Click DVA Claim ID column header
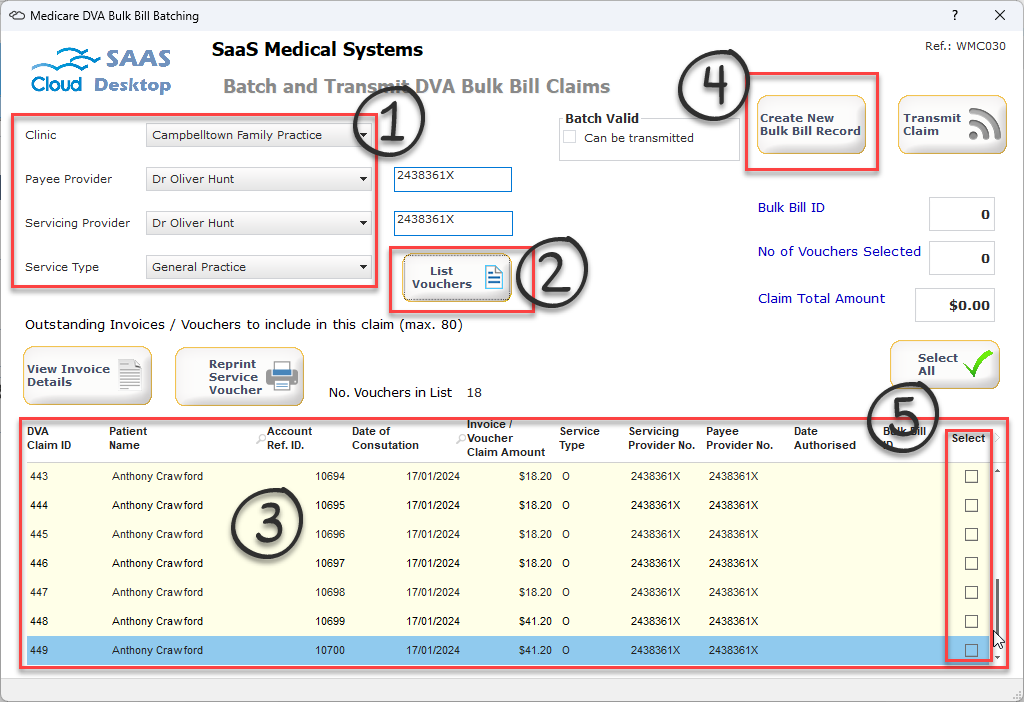 [x=49, y=438]
